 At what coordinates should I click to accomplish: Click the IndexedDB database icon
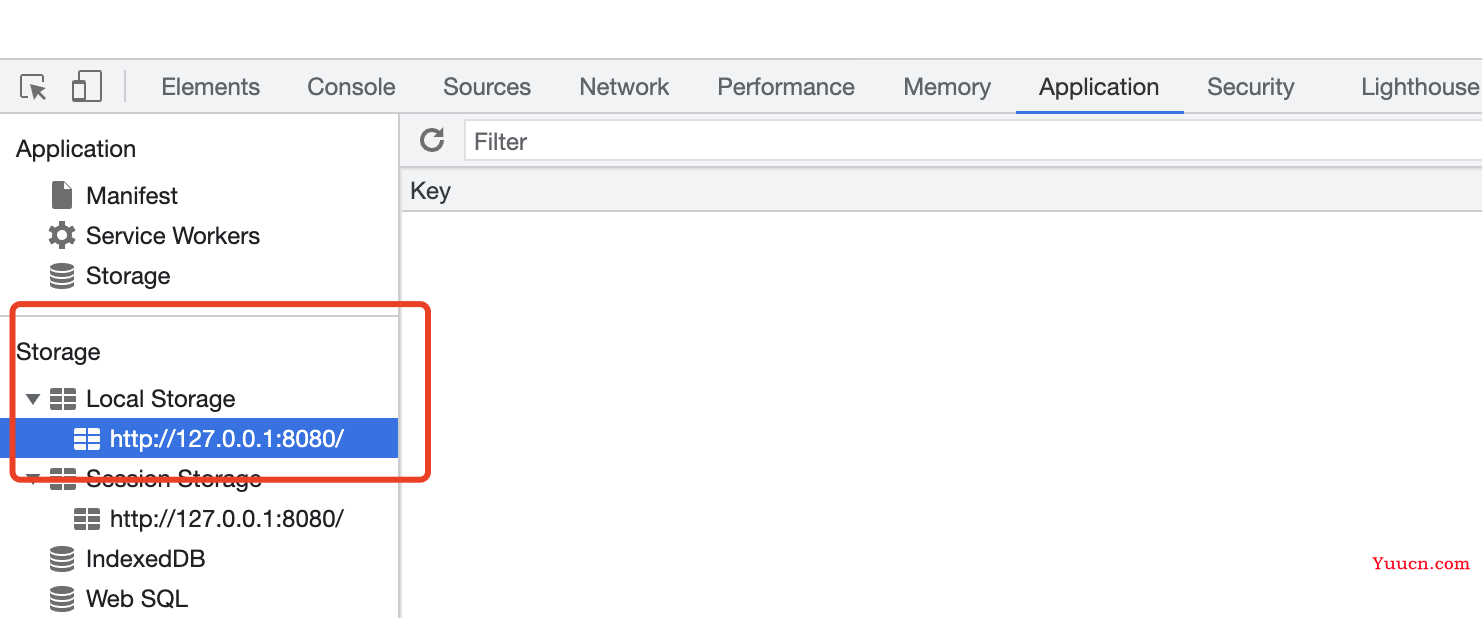(62, 559)
